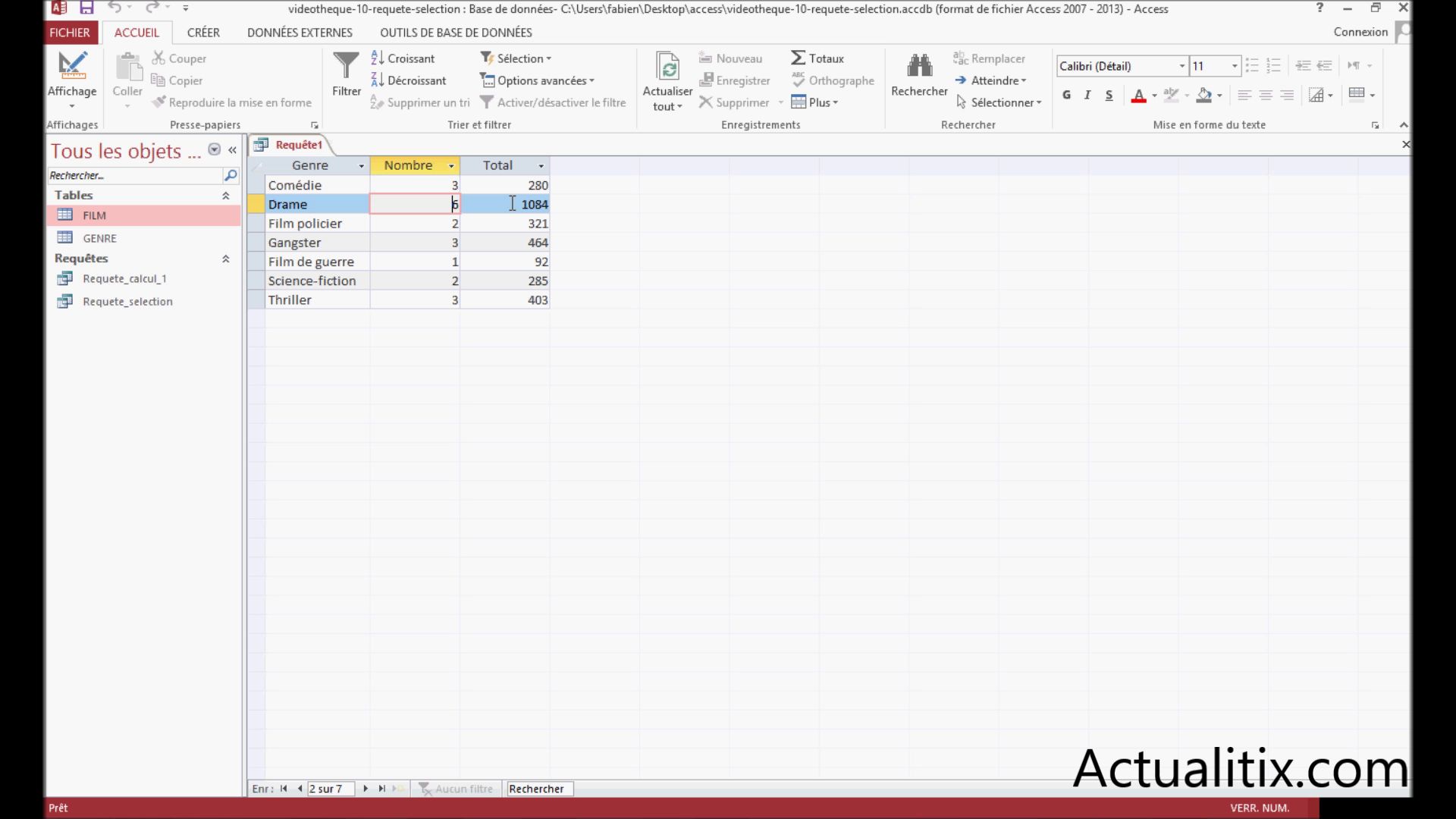Click search magnifier in navigation pane
Screen dimensions: 1456x819
click(x=231, y=175)
